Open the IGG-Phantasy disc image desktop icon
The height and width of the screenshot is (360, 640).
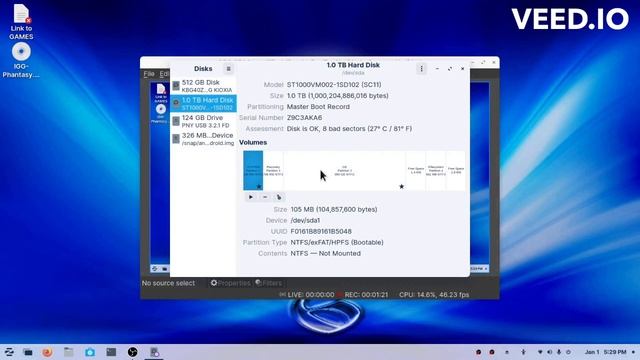(21, 61)
